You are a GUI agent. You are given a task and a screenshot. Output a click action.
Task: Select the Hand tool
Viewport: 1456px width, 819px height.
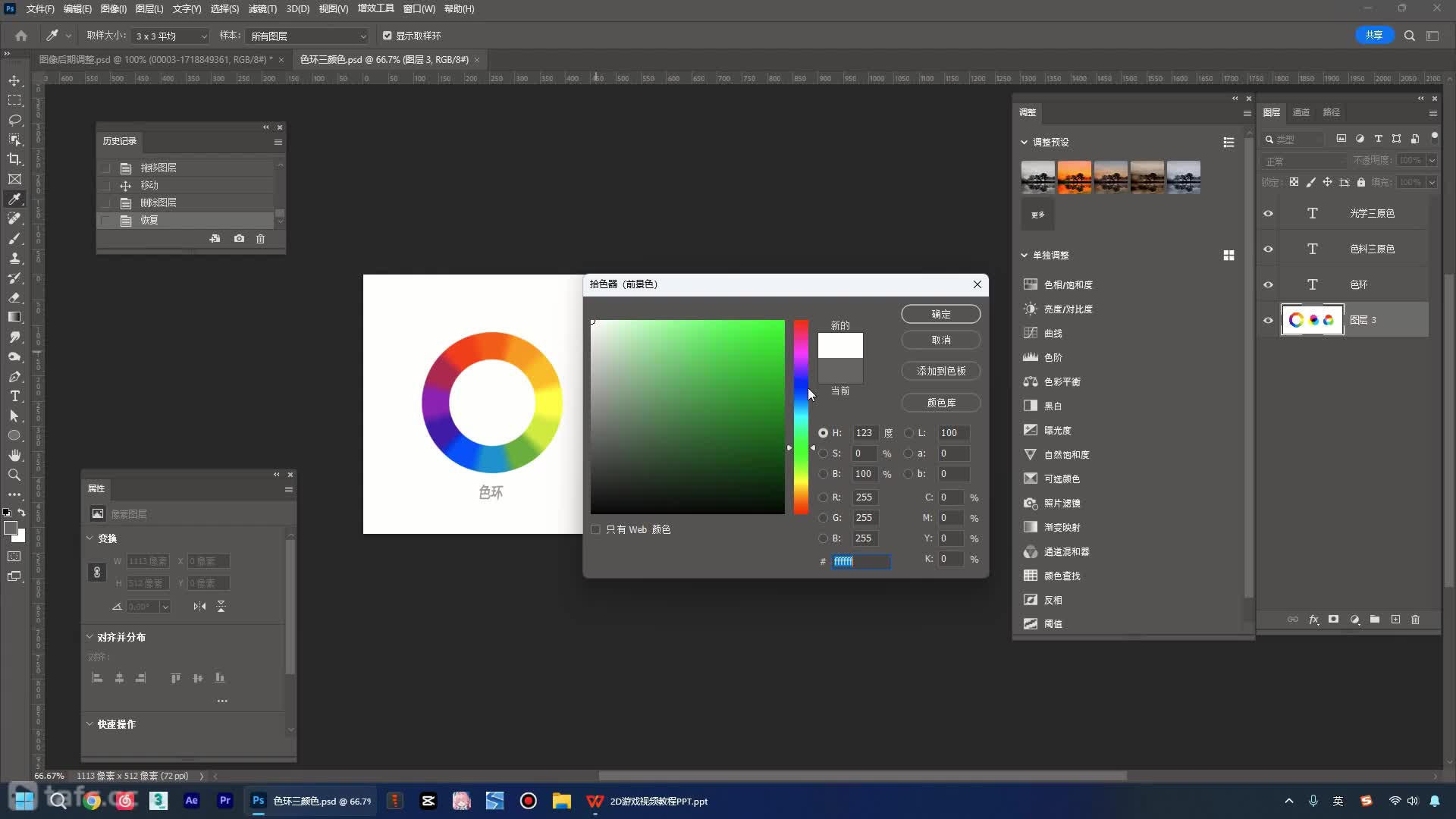pyautogui.click(x=14, y=455)
